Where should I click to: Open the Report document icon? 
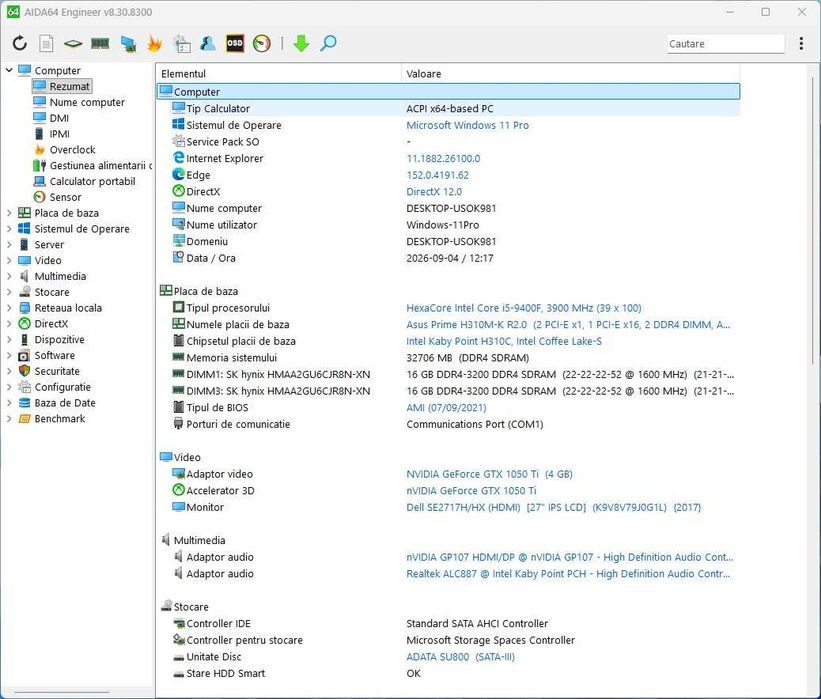point(46,43)
